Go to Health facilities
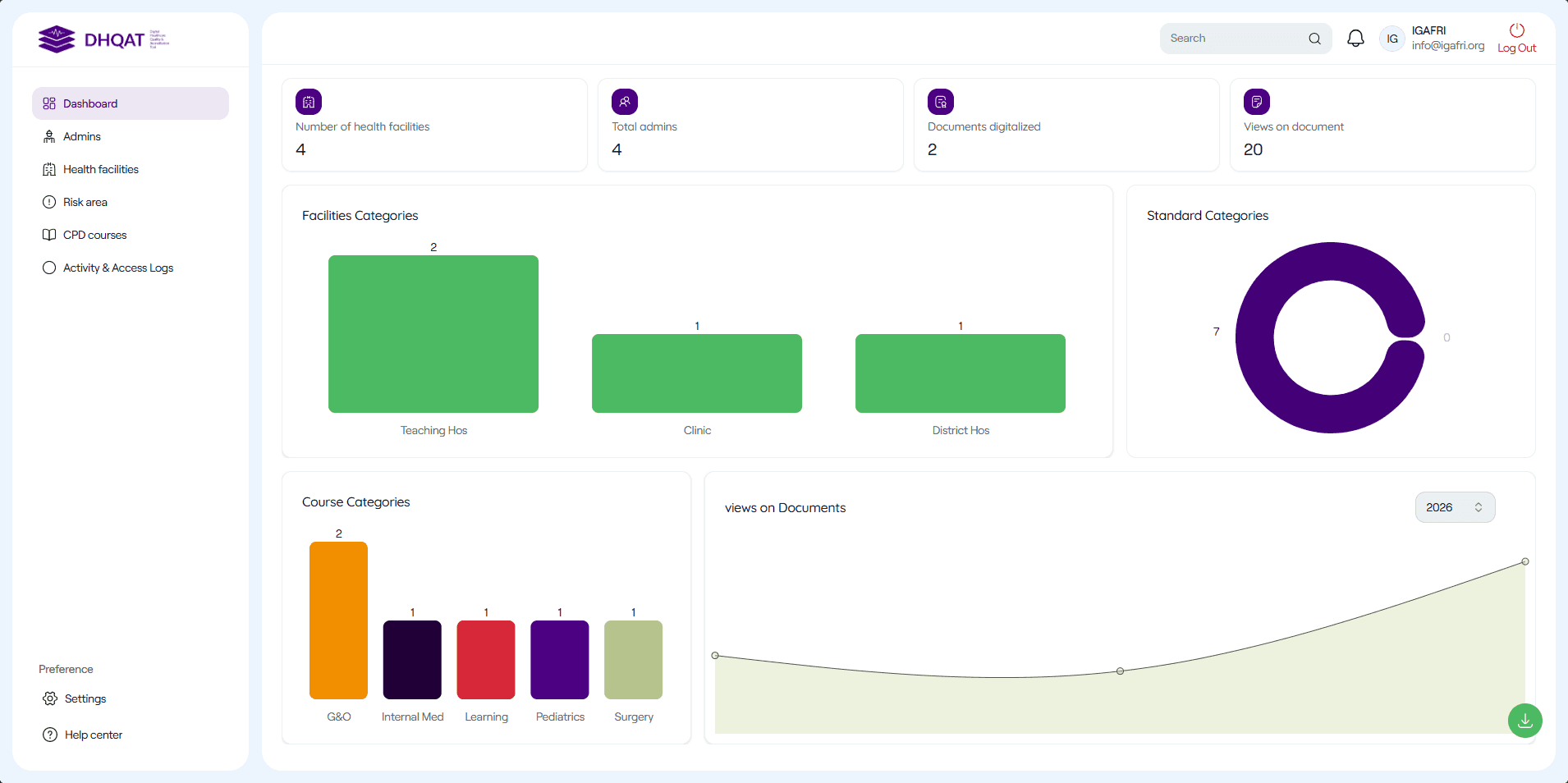Image resolution: width=1568 pixels, height=783 pixels. (x=131, y=169)
